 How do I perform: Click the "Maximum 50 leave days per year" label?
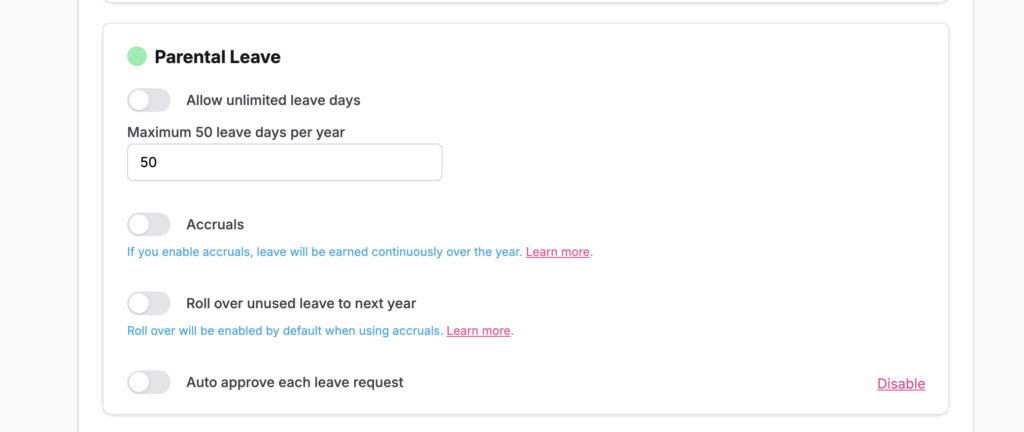[x=236, y=131]
